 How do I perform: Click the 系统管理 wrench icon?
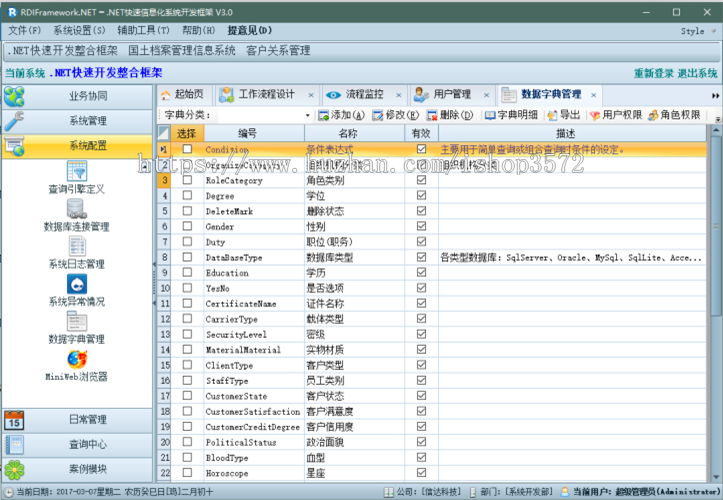14,121
